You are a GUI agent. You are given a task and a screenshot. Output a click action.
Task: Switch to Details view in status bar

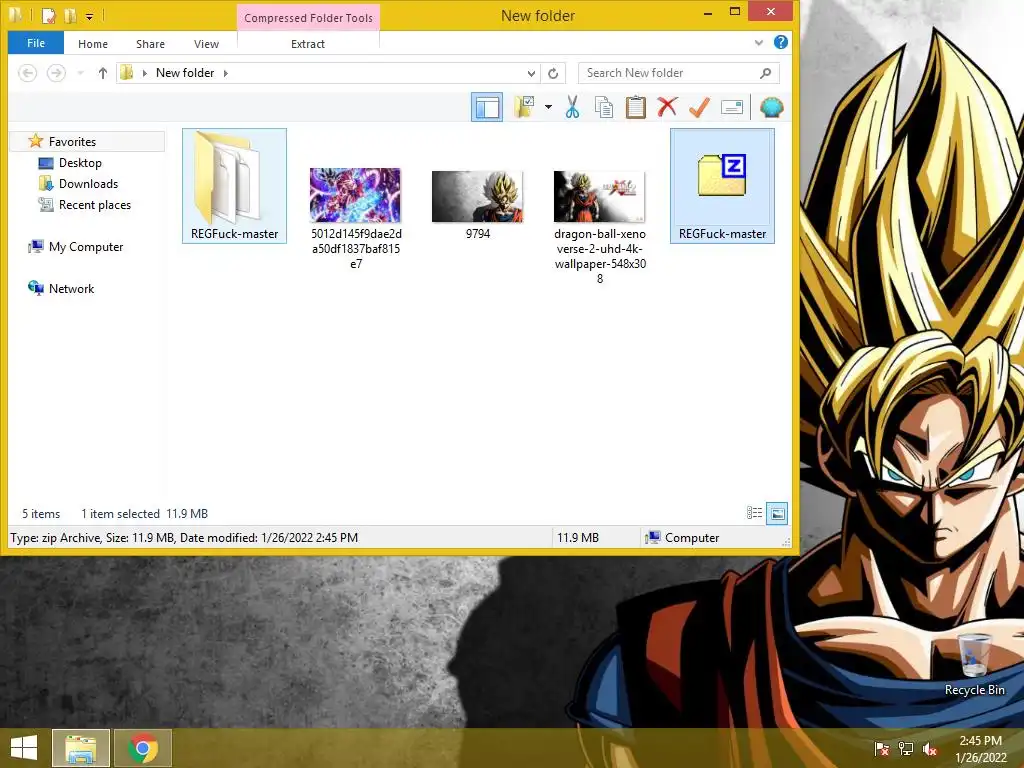coord(754,513)
